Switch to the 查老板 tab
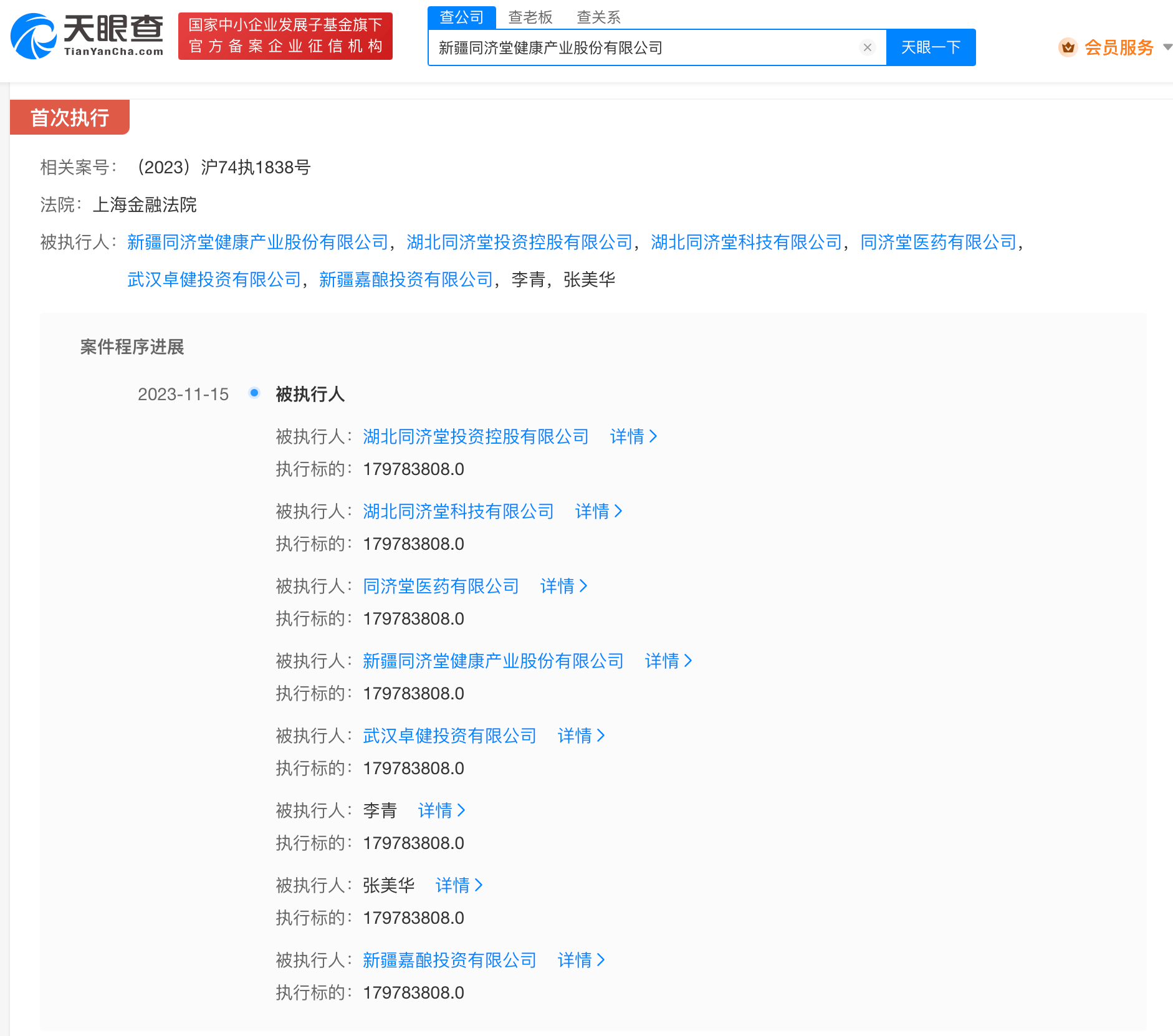The width and height of the screenshot is (1173, 1036). pos(530,17)
